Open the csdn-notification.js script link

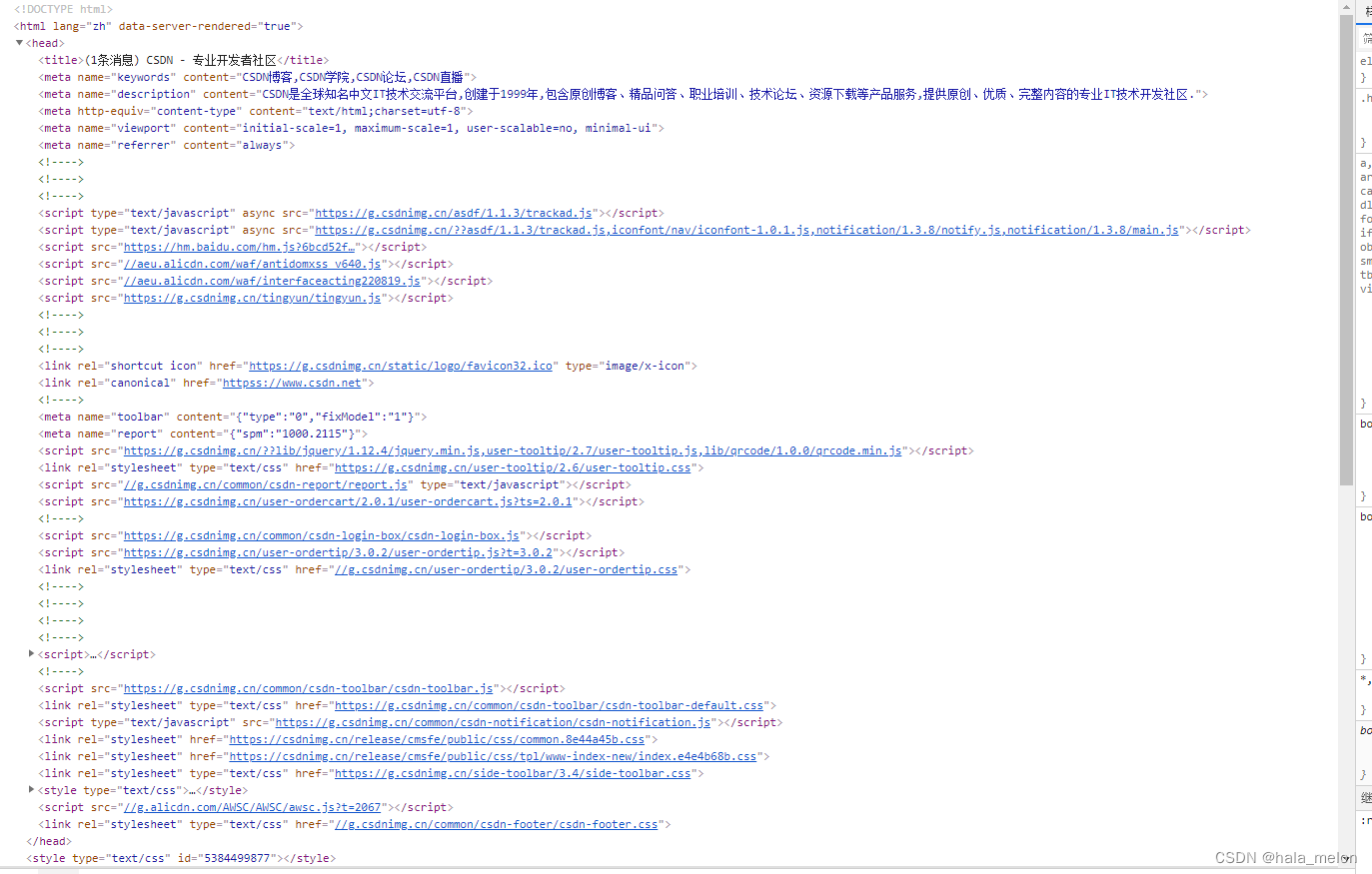click(493, 722)
